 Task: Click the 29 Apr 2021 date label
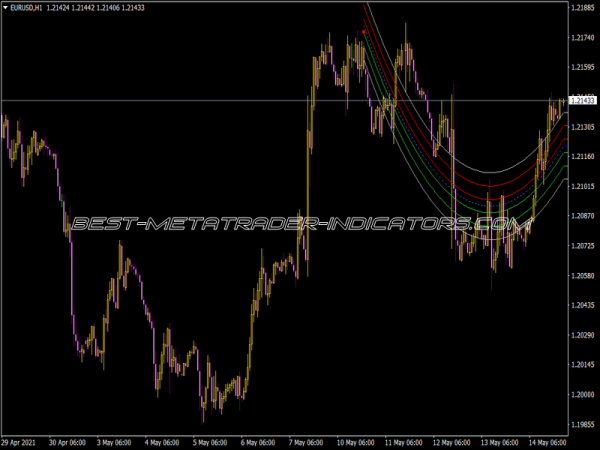[x=22, y=441]
